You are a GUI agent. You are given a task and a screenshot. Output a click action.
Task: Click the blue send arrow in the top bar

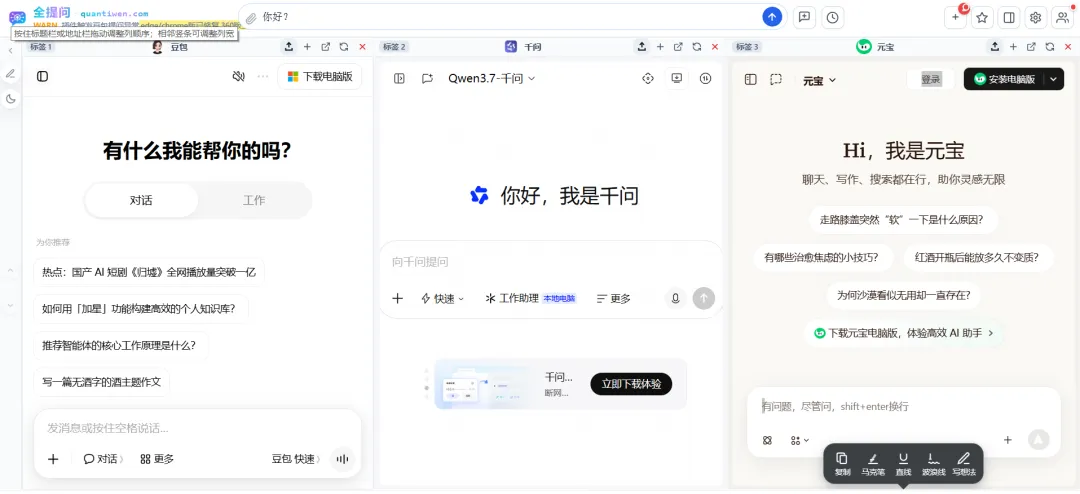tap(772, 17)
